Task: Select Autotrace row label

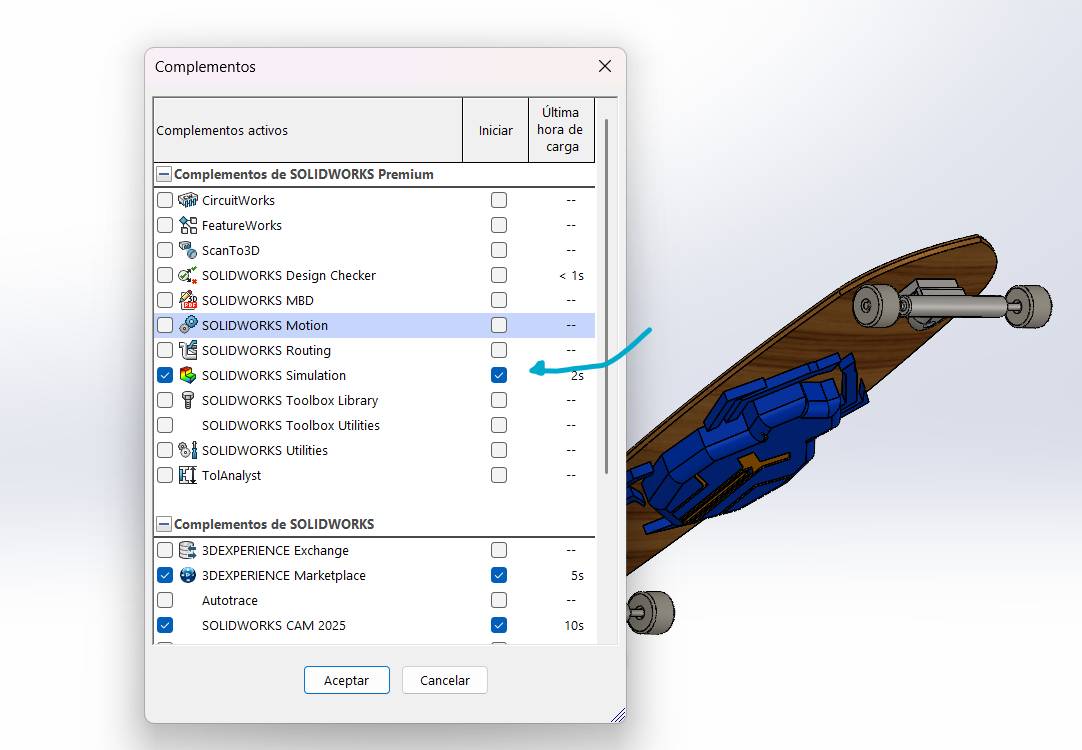Action: click(230, 600)
